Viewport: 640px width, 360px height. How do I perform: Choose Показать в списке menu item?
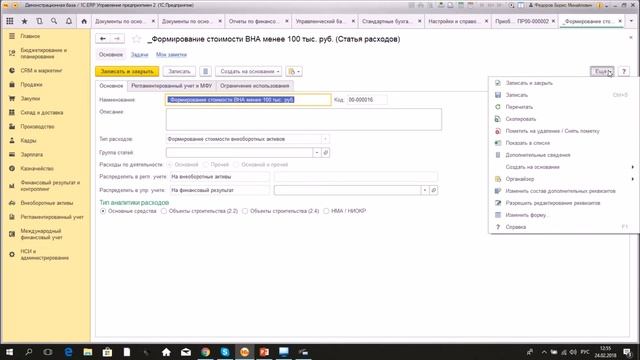(x=564, y=143)
